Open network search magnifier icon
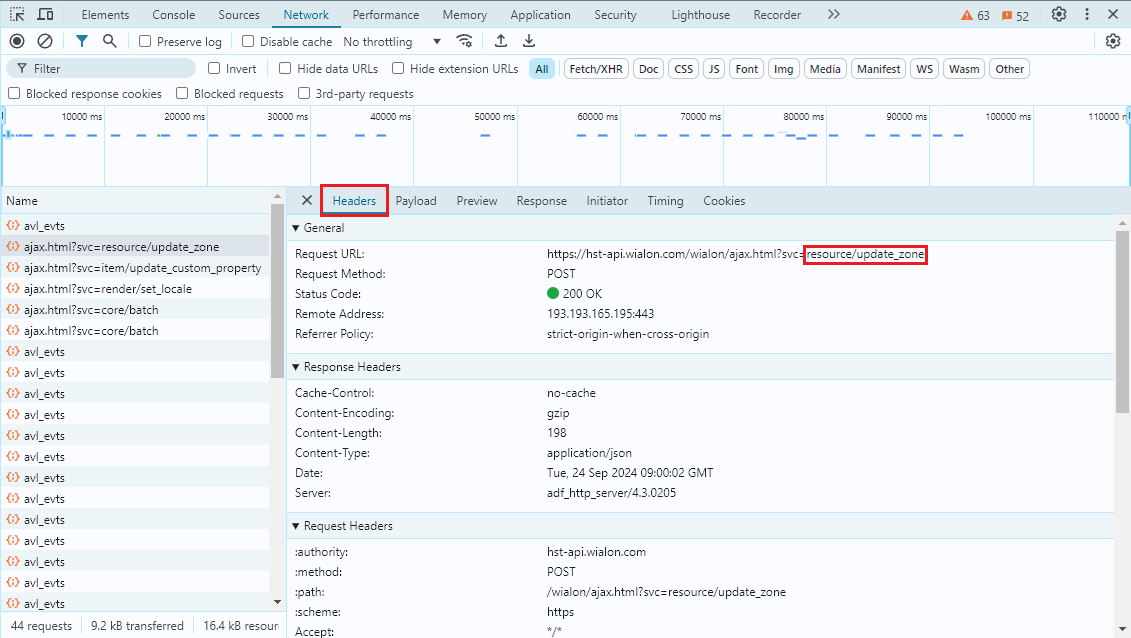The image size is (1131, 638). coord(110,41)
